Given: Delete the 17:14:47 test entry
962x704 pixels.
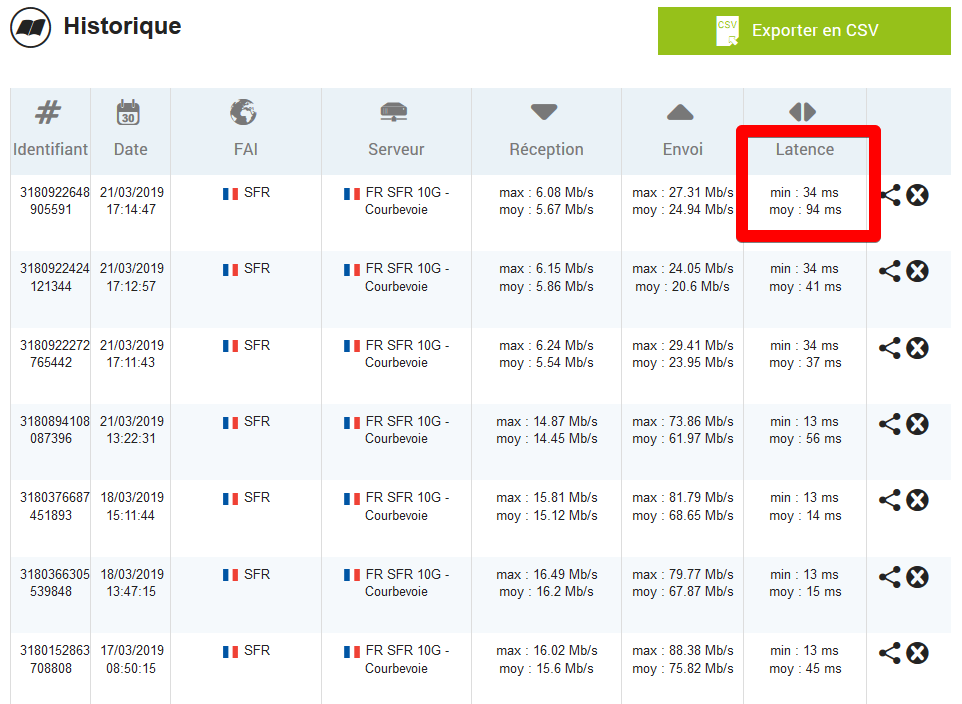Looking at the screenshot, I should coord(917,195).
